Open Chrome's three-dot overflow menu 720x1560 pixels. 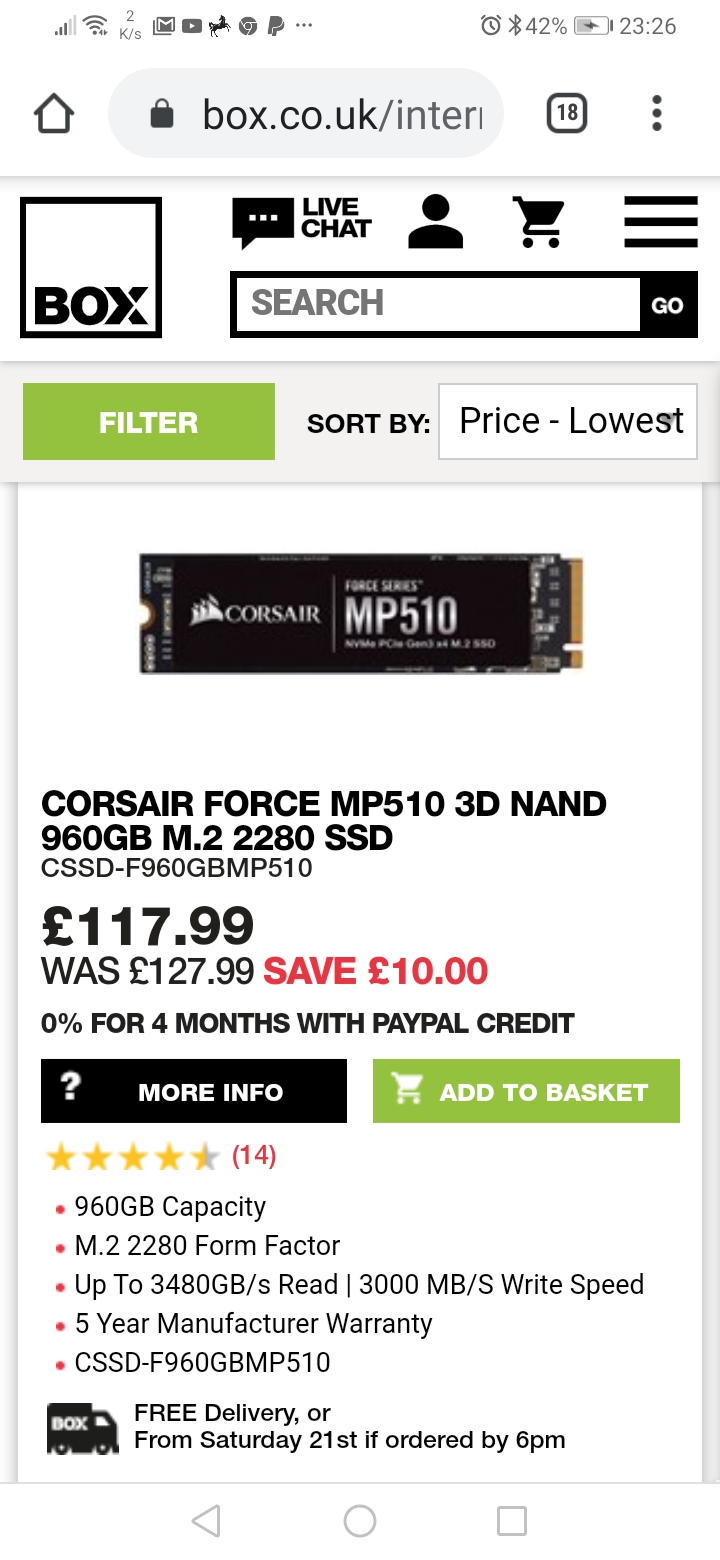[x=657, y=113]
